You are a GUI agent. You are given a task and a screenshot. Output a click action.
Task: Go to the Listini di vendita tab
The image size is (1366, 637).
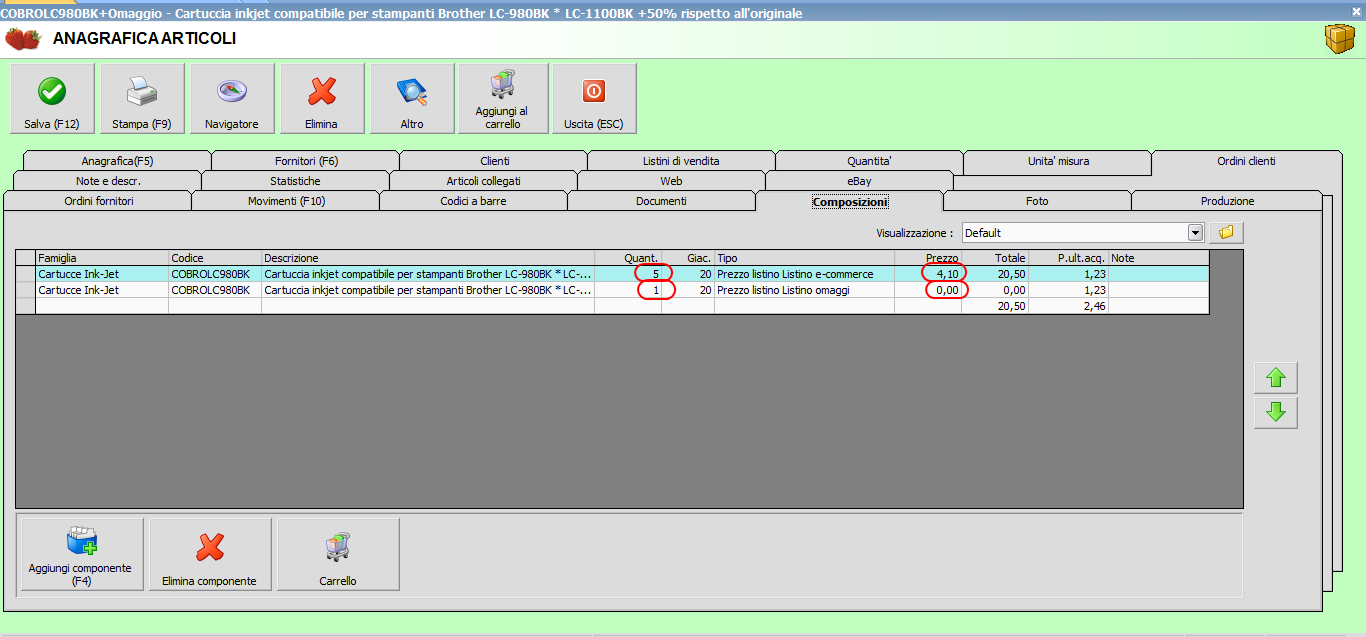pos(681,161)
